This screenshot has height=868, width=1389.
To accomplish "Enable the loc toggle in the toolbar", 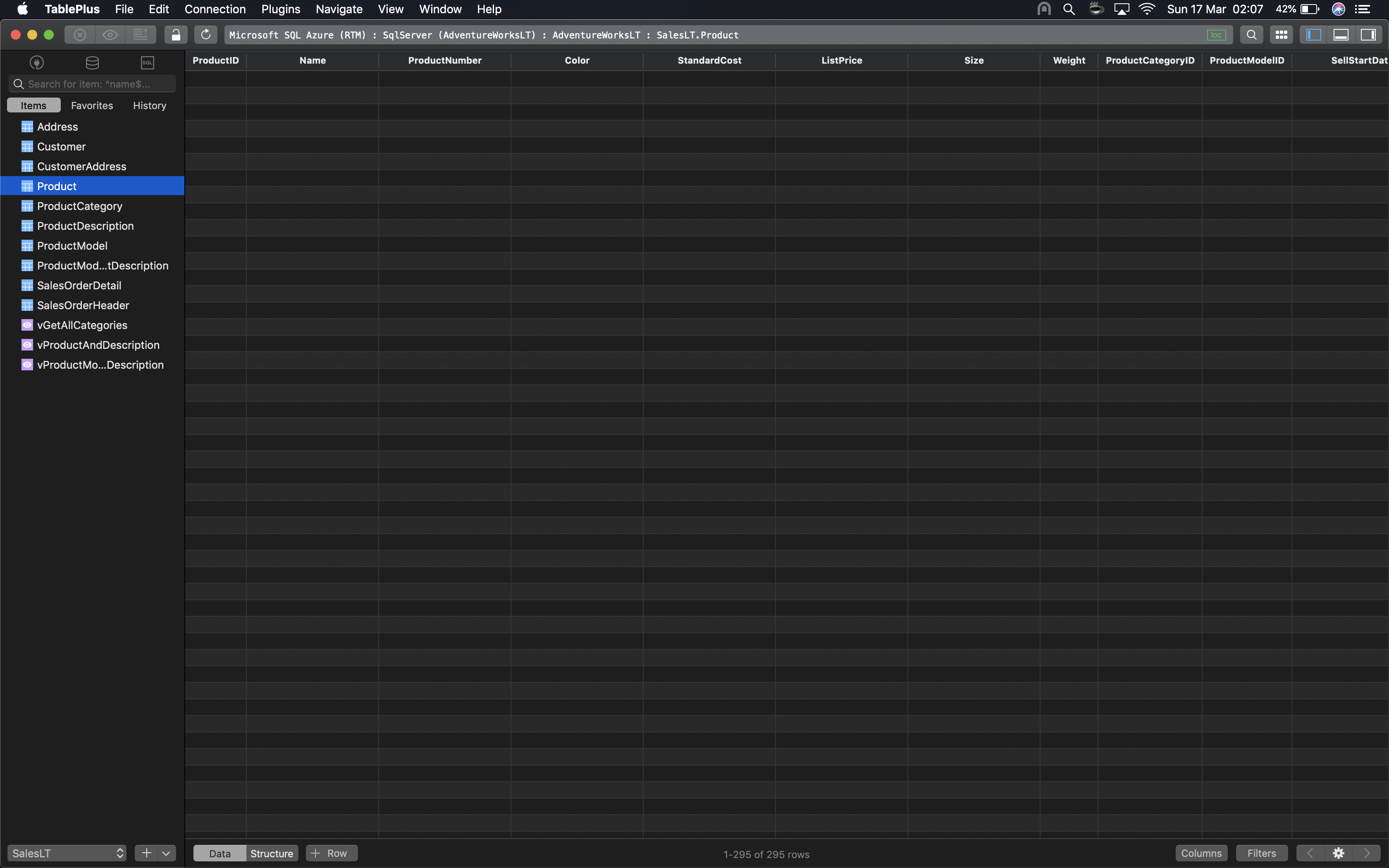I will pos(1217,34).
